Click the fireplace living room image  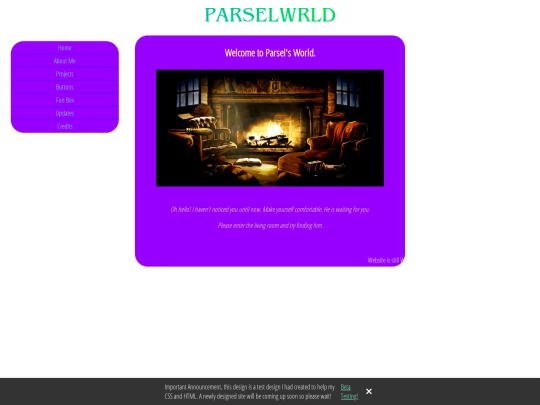pos(270,128)
